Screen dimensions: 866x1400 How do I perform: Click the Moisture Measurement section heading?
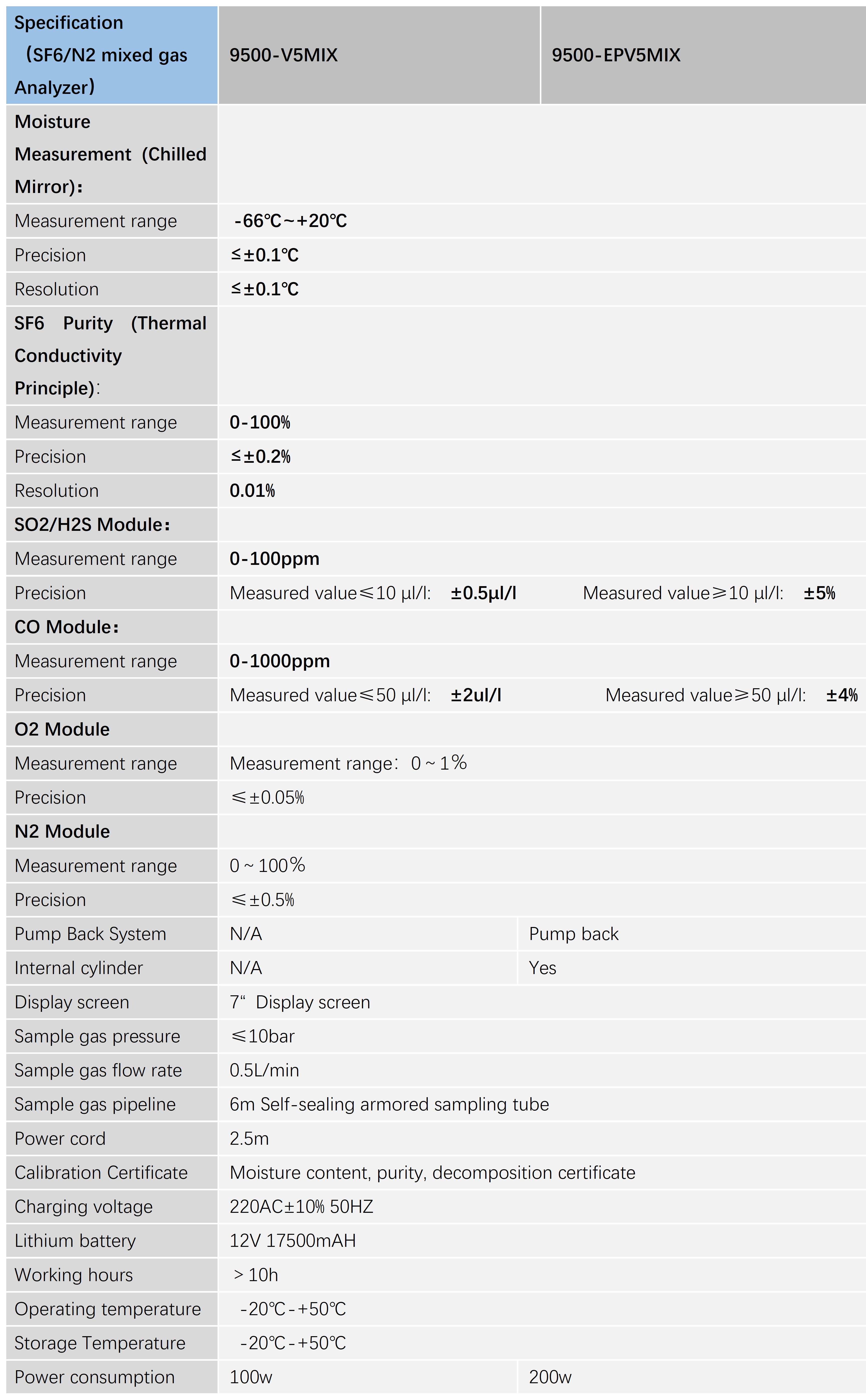[110, 154]
